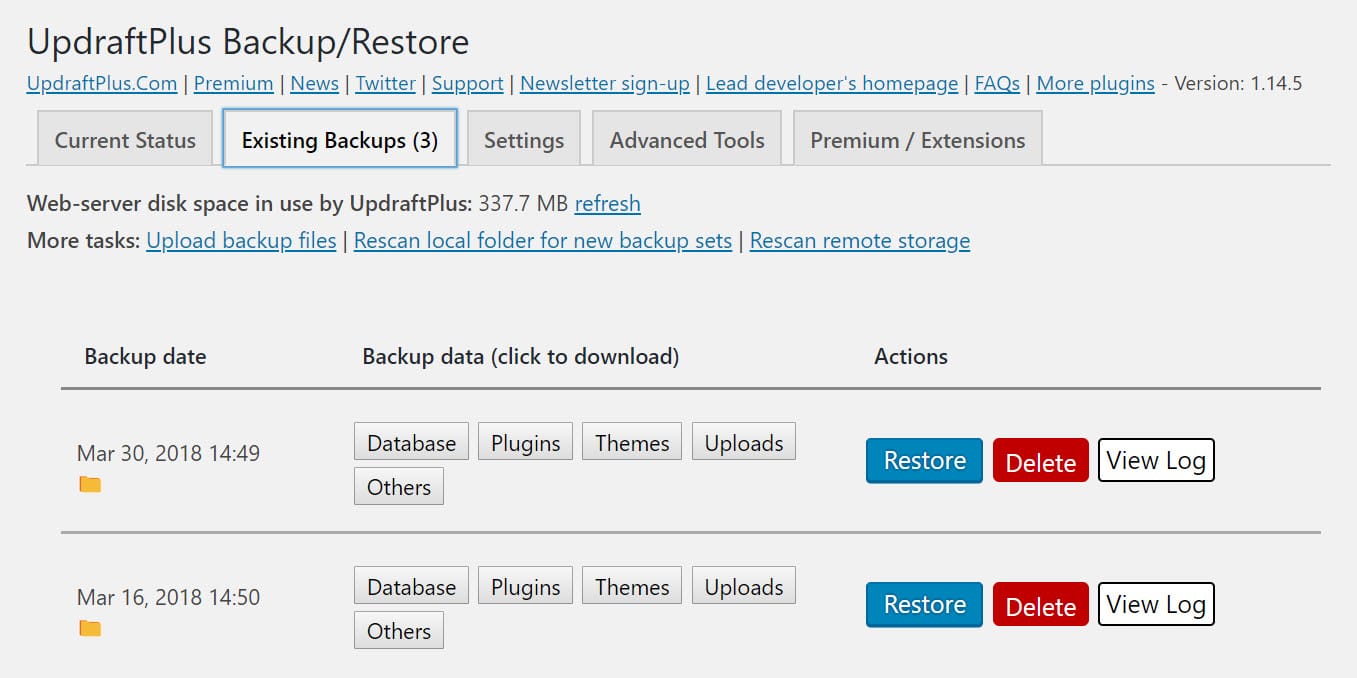Click refresh next to disk space usage
The width and height of the screenshot is (1357, 678).
pyautogui.click(x=607, y=204)
